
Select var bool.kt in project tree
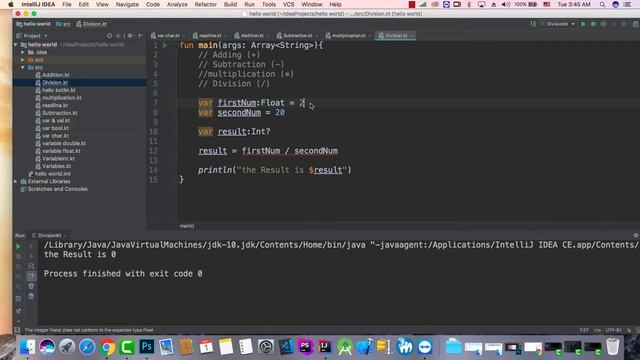[55, 128]
